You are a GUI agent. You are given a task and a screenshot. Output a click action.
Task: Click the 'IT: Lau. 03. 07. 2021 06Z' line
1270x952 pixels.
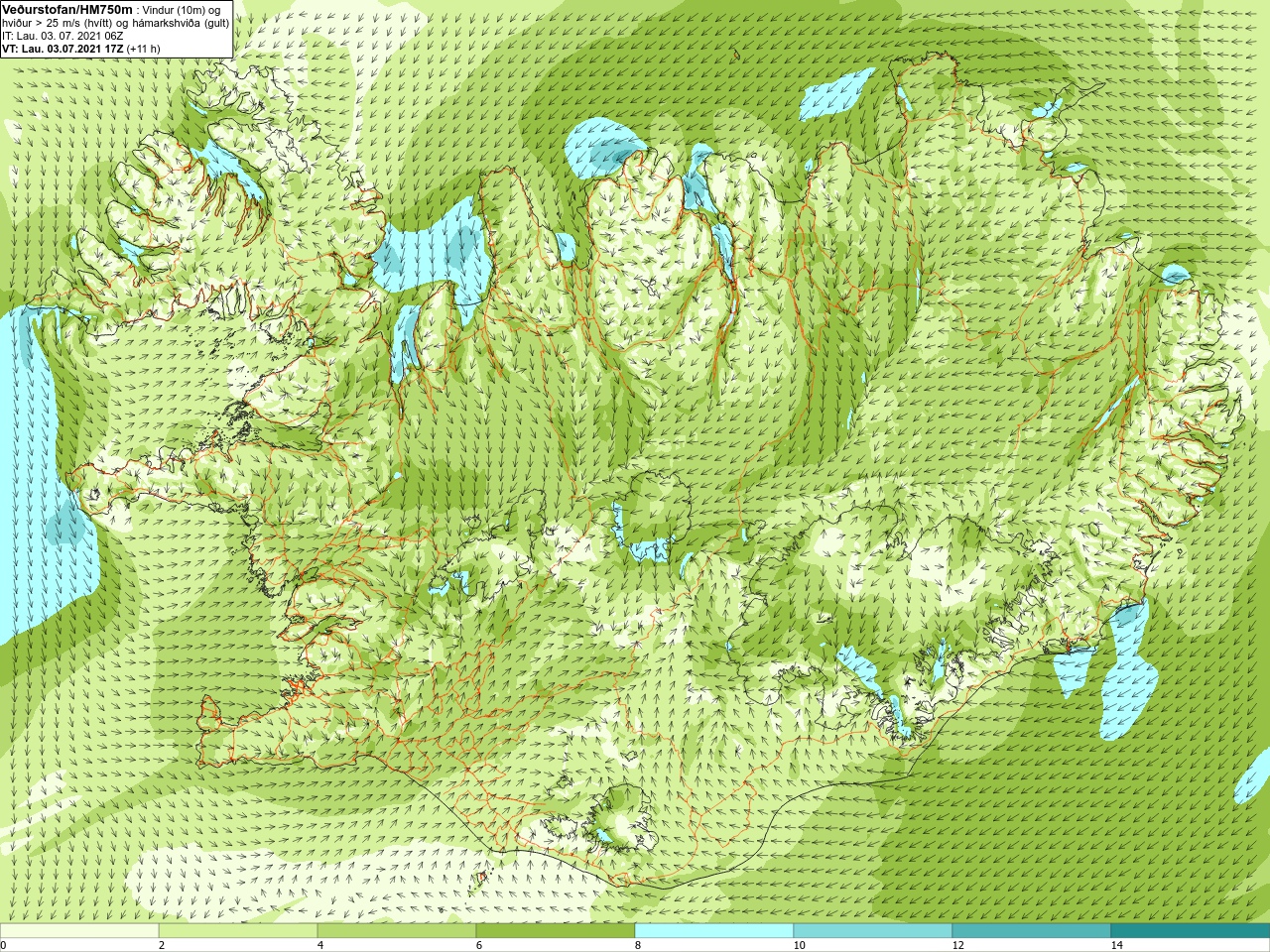(63, 36)
